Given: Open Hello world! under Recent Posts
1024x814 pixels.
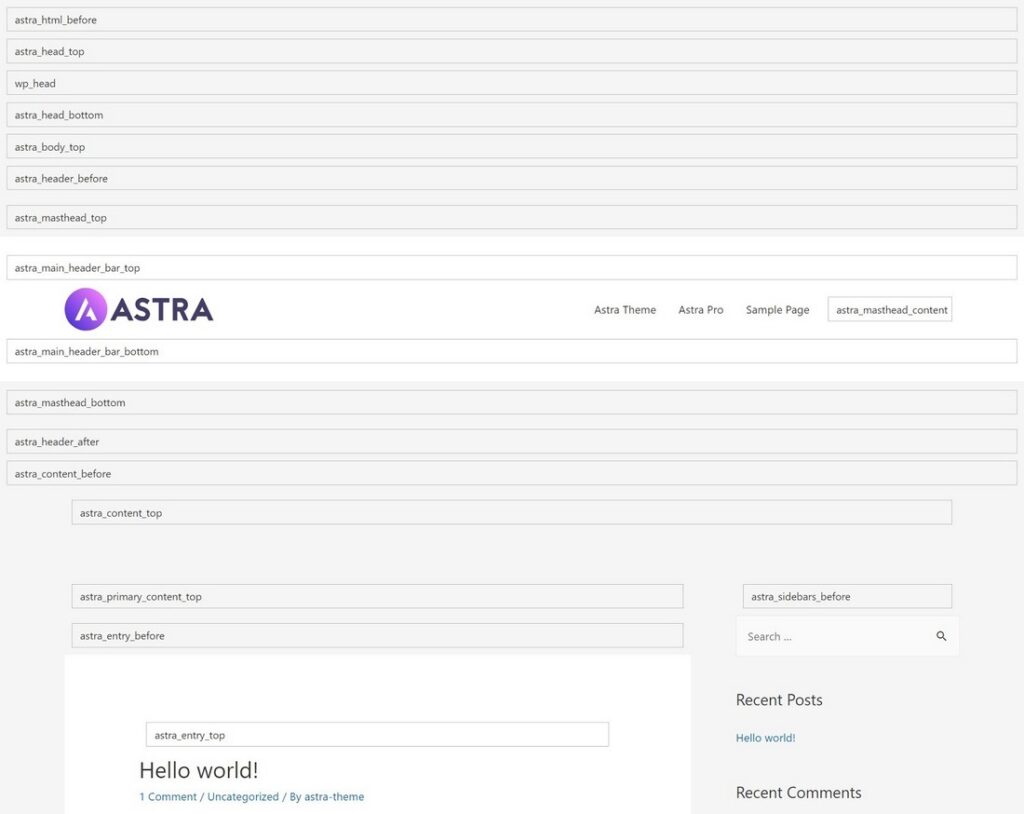Looking at the screenshot, I should tap(765, 737).
